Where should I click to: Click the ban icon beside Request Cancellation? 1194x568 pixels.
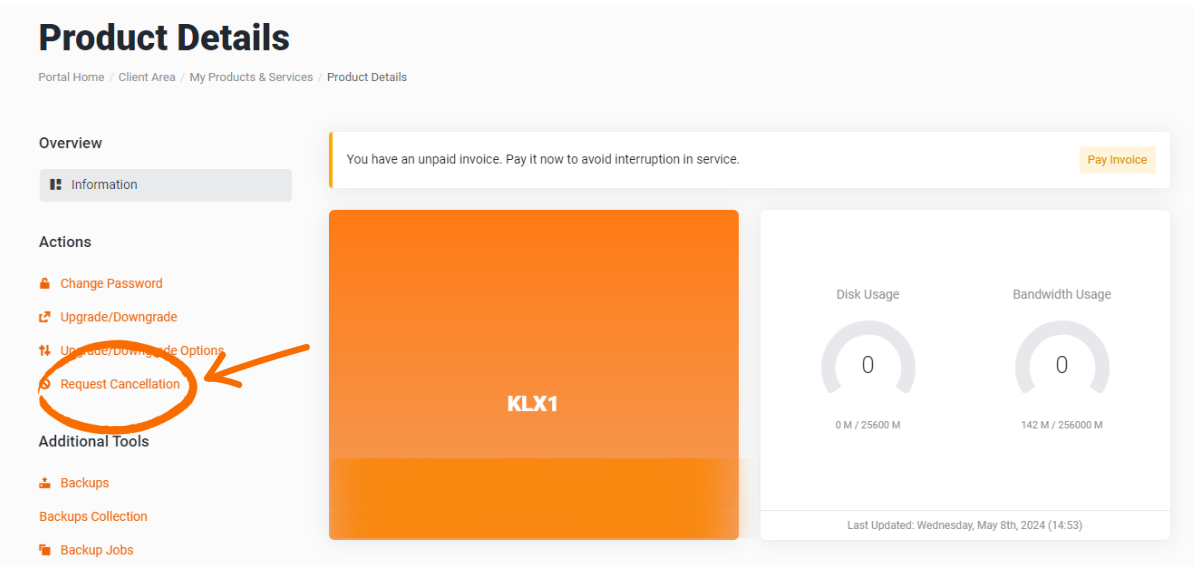click(x=44, y=384)
